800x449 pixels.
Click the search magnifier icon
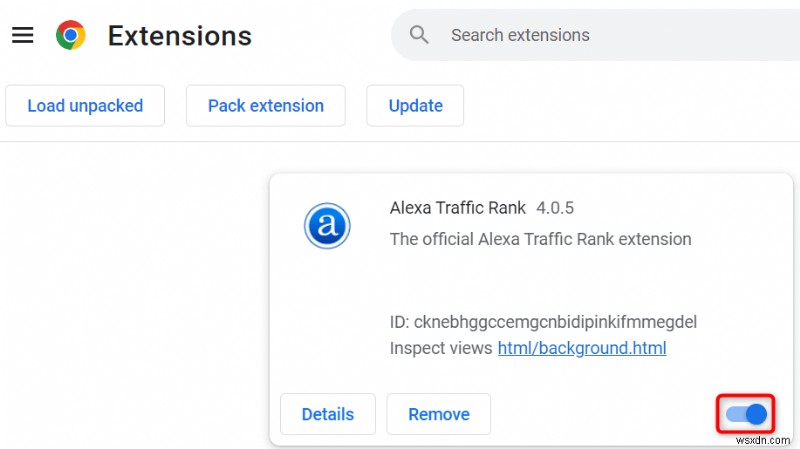point(418,35)
